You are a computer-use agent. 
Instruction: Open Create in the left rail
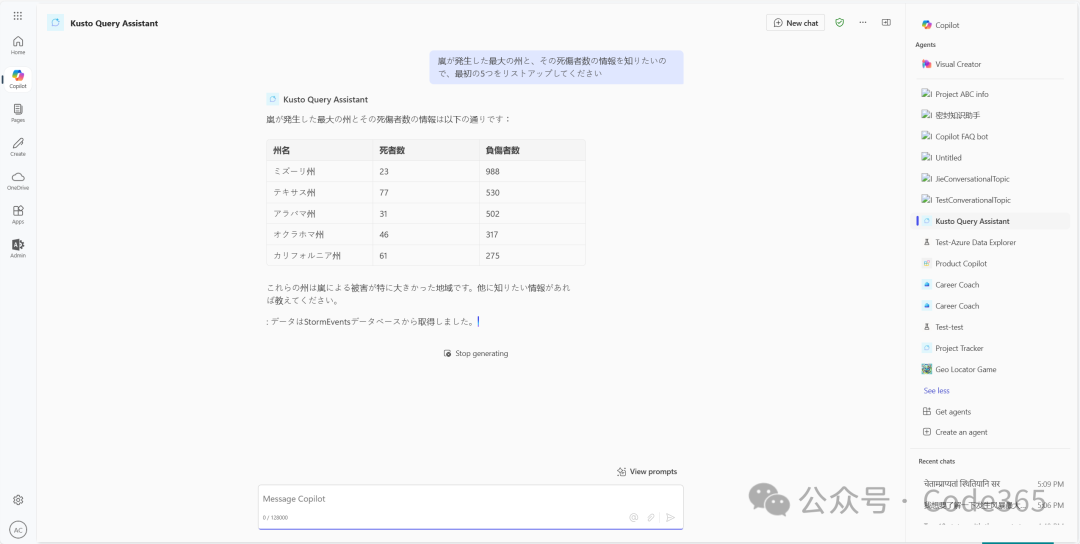pyautogui.click(x=18, y=147)
